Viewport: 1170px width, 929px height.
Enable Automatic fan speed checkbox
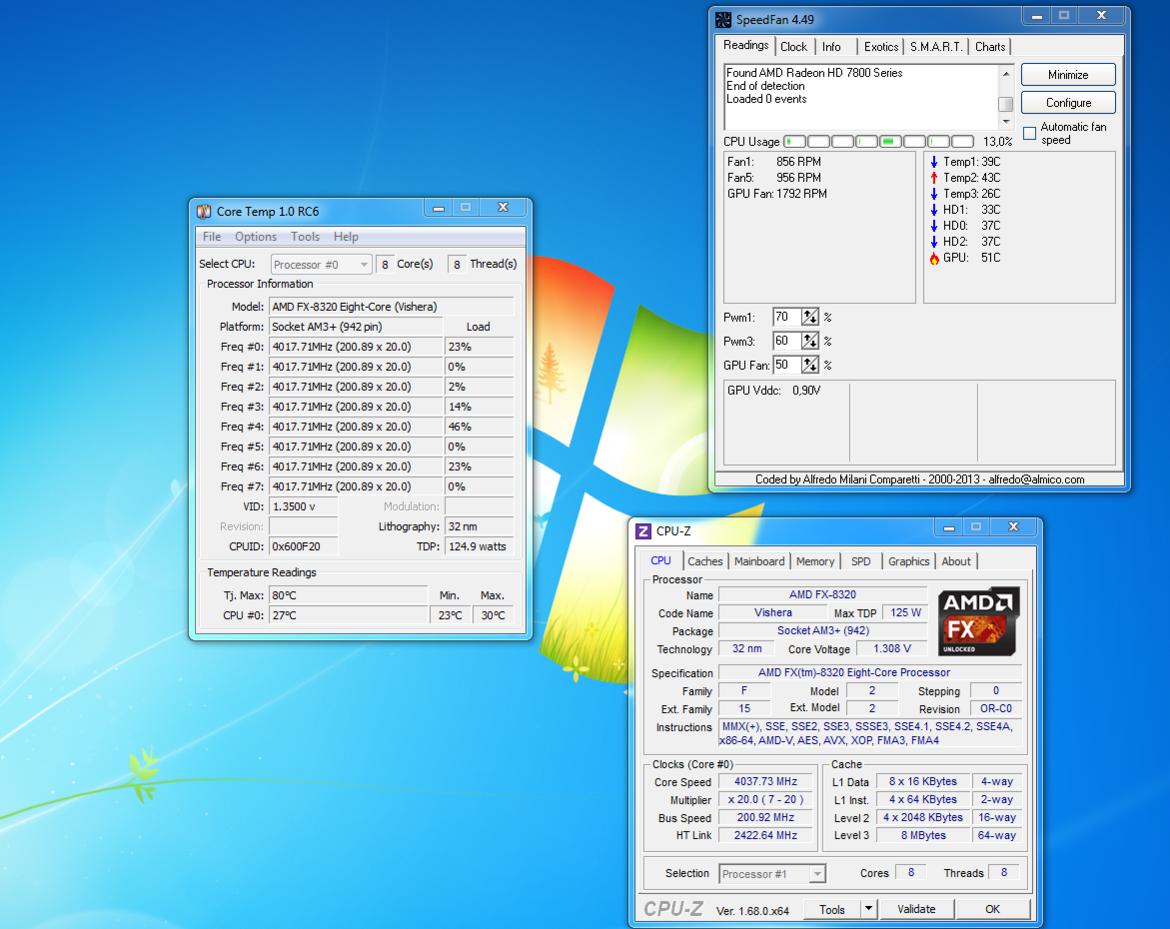point(1030,134)
